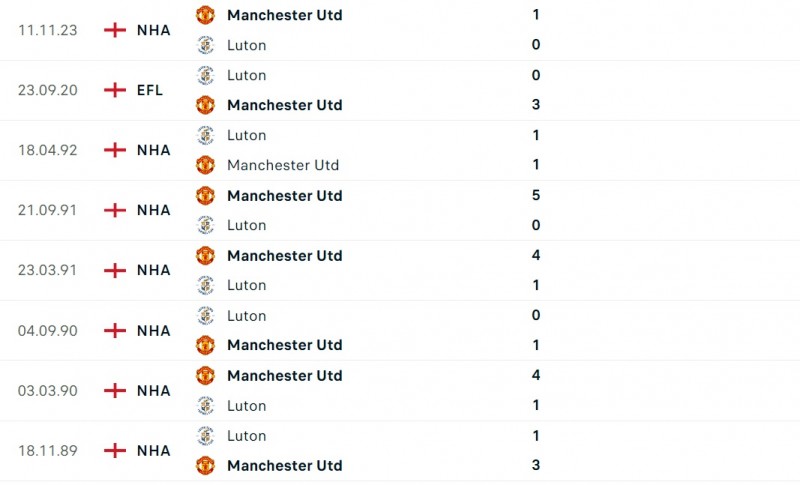The image size is (800, 485).
Task: Click the 23.03.91 match date
Action: [47, 270]
